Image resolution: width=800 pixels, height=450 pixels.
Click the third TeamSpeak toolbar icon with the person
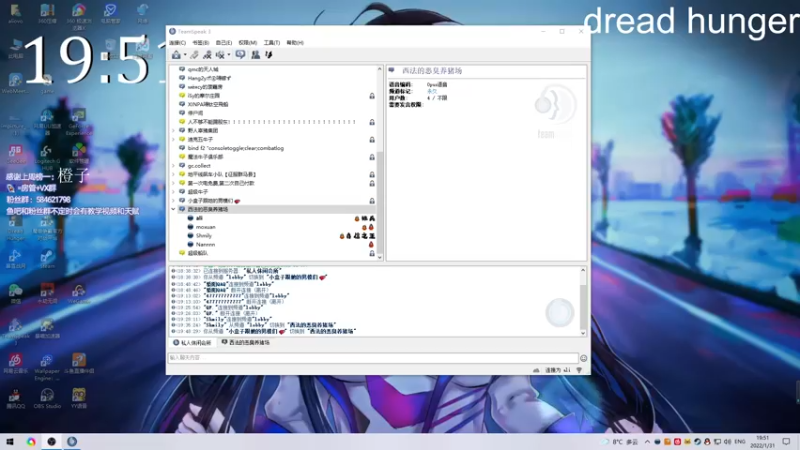point(207,55)
